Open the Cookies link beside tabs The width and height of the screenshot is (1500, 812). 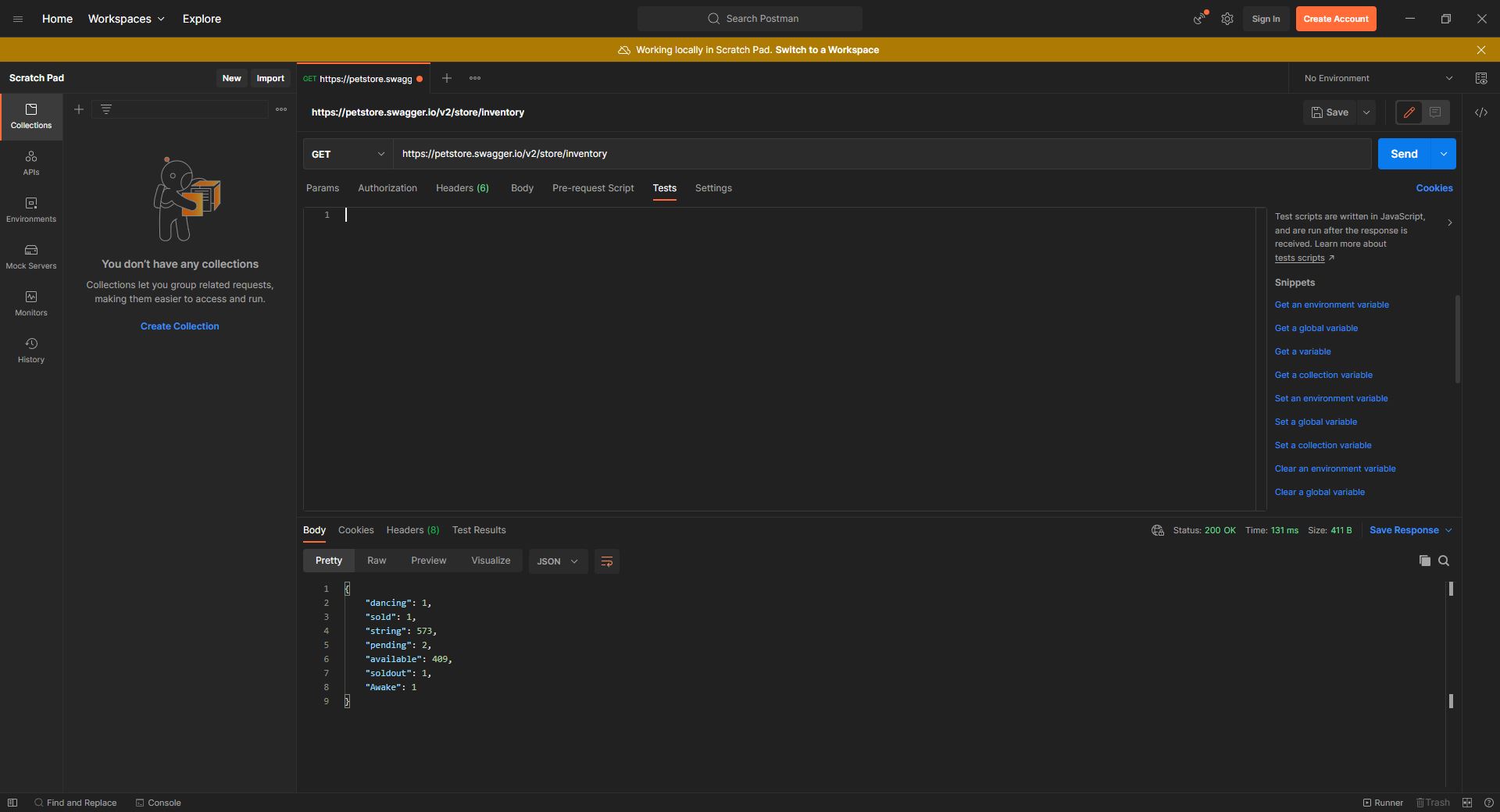(1434, 188)
